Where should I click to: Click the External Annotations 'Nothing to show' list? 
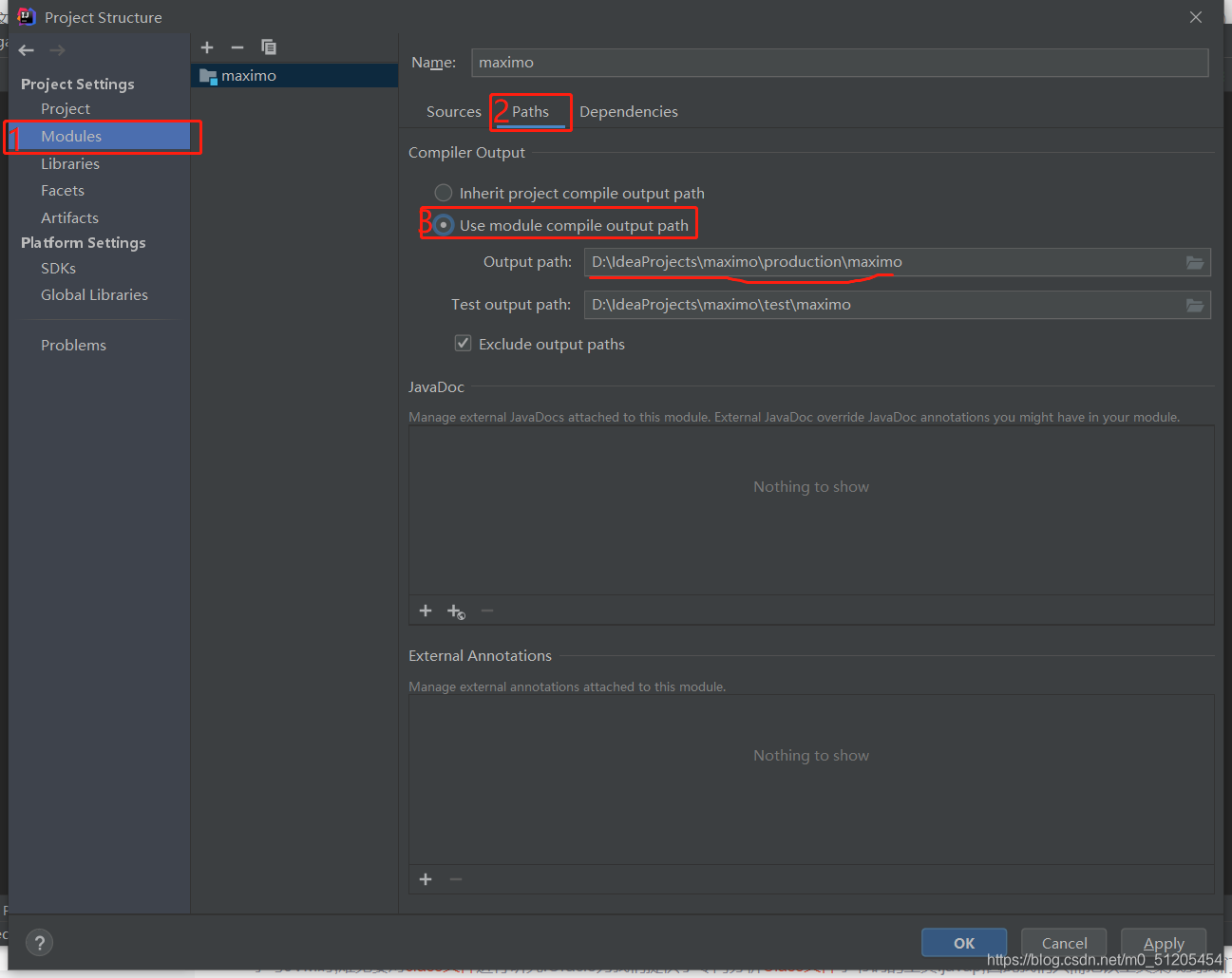[x=811, y=779]
